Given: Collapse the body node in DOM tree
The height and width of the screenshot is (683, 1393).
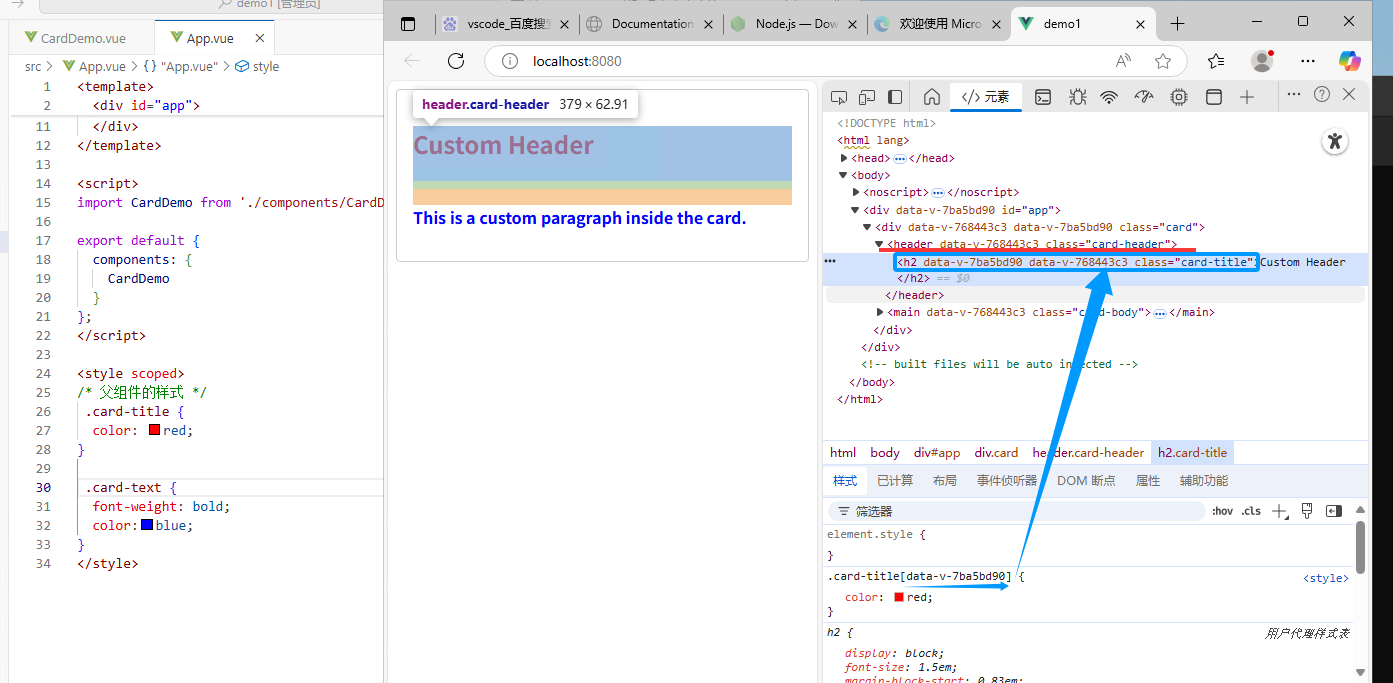Looking at the screenshot, I should point(844,175).
